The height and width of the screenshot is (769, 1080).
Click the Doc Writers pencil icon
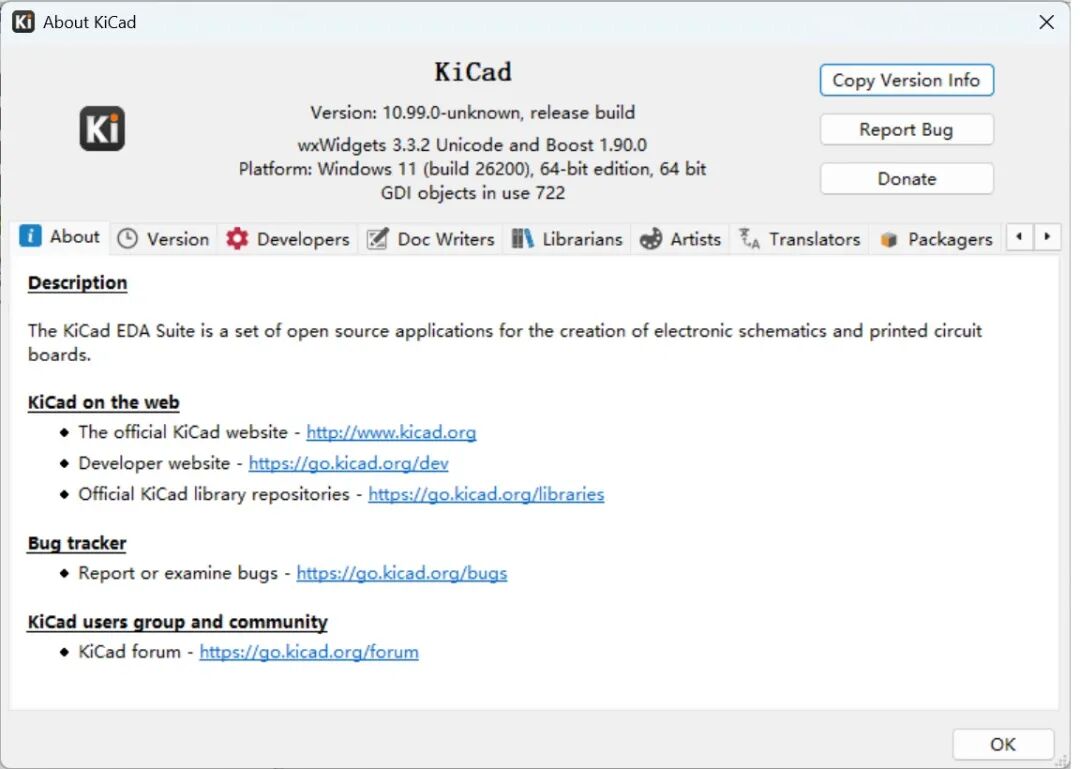tap(377, 239)
